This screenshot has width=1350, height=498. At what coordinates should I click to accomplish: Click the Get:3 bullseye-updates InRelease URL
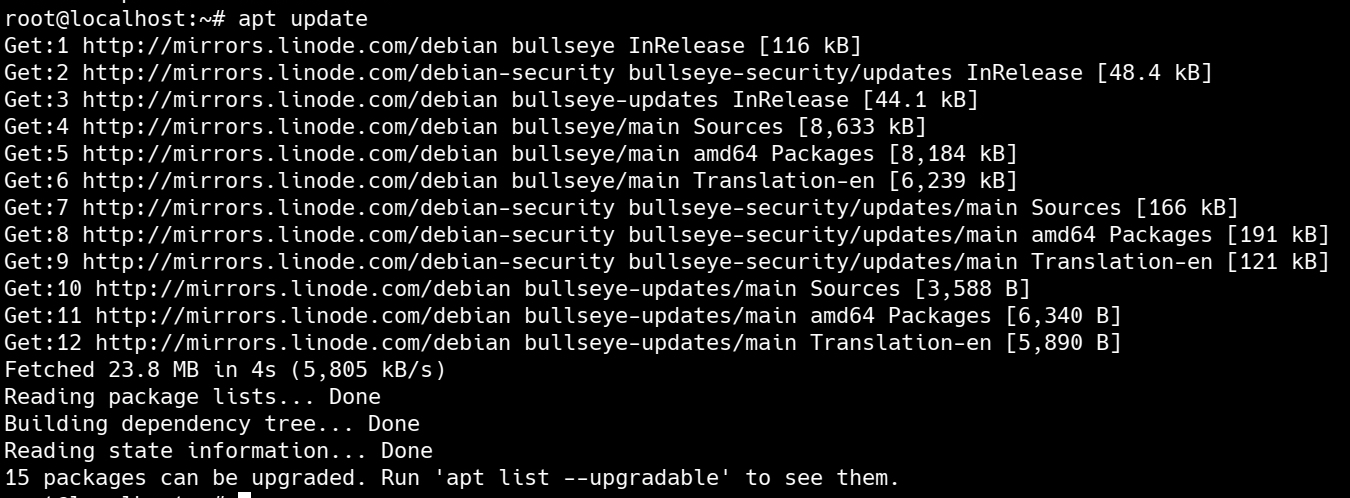291,99
